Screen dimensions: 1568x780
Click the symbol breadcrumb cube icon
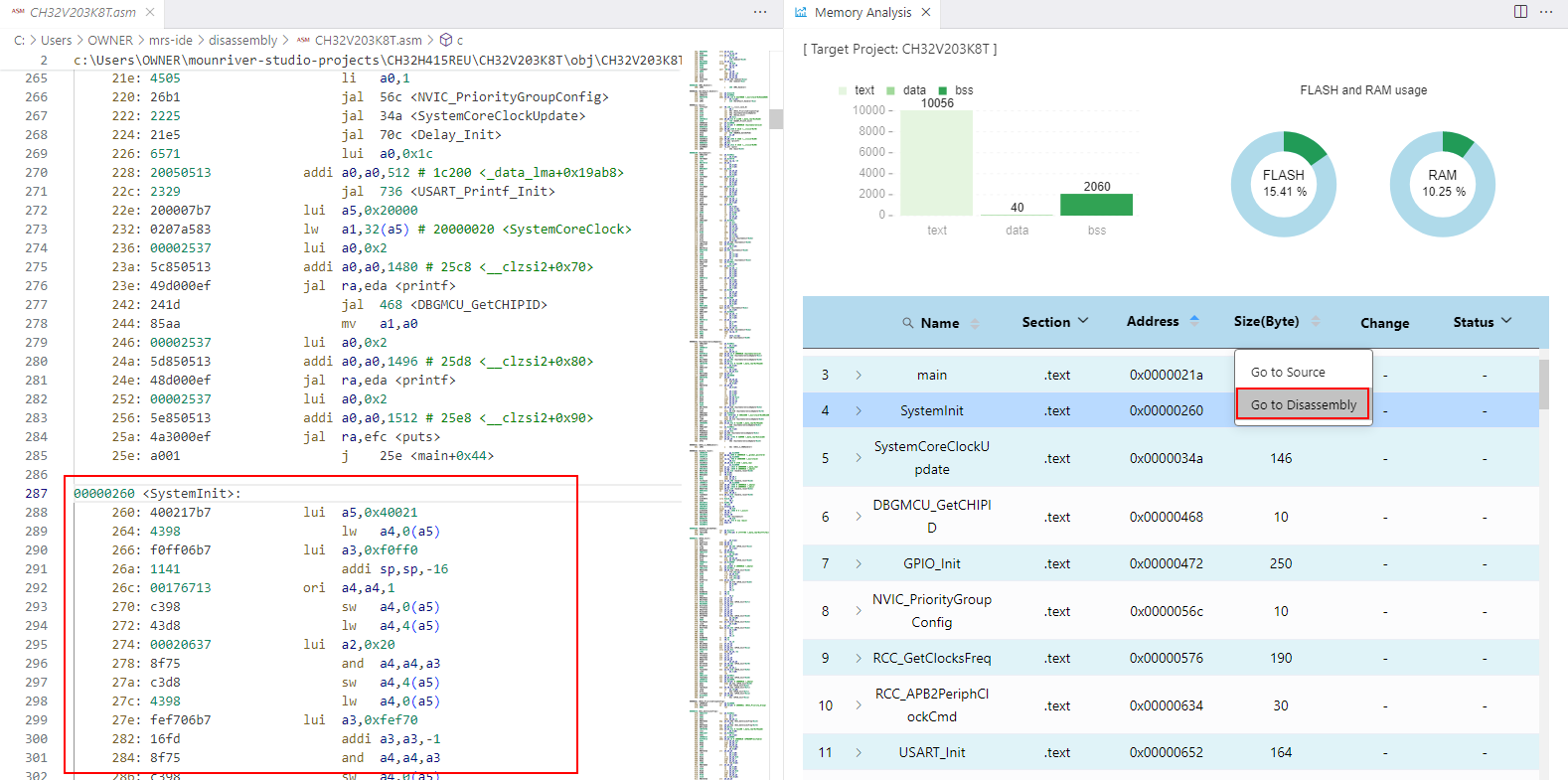[x=446, y=41]
